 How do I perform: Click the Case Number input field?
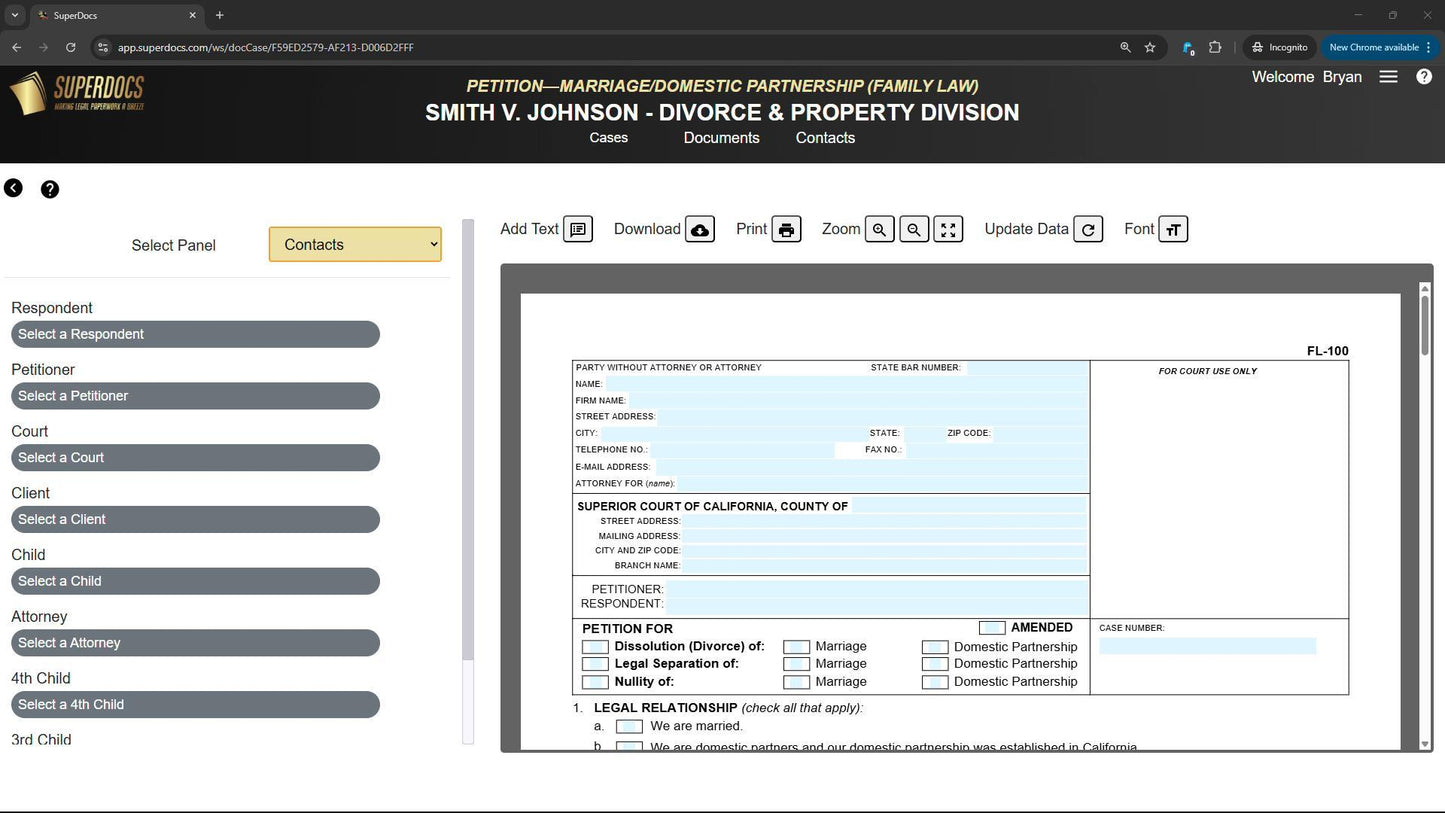coord(1207,647)
